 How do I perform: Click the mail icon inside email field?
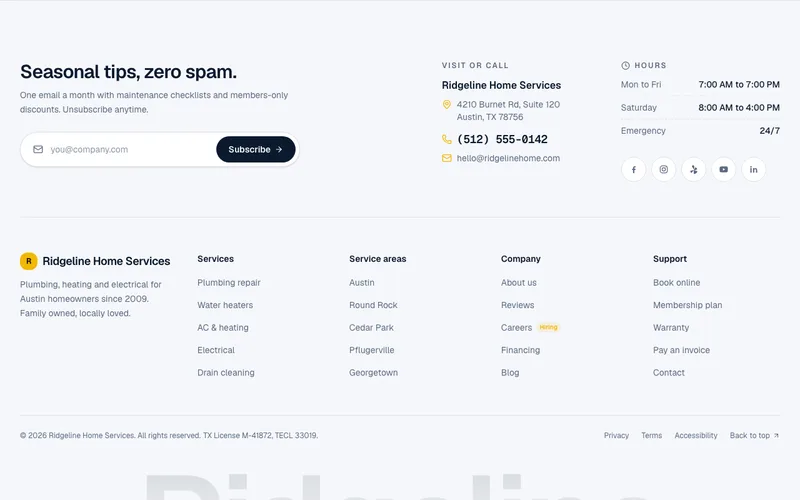38,149
